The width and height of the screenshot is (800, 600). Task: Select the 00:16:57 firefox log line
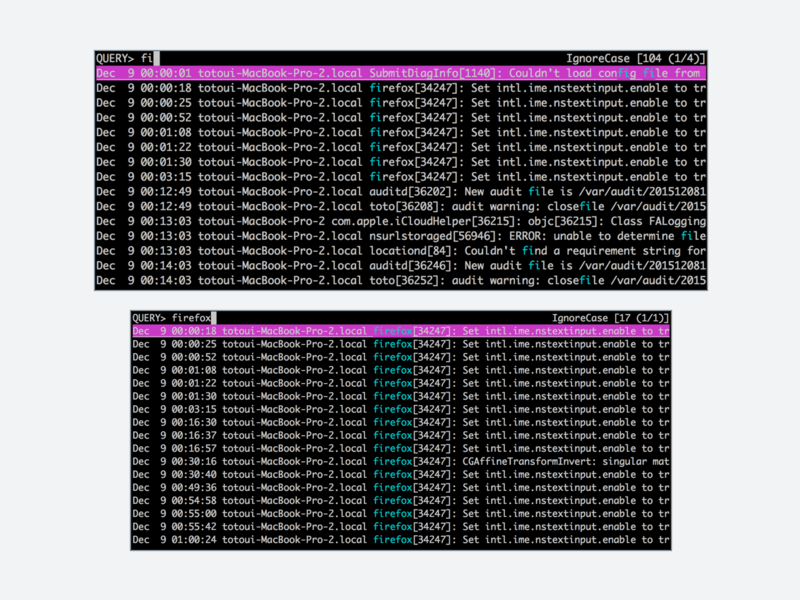pyautogui.click(x=401, y=448)
